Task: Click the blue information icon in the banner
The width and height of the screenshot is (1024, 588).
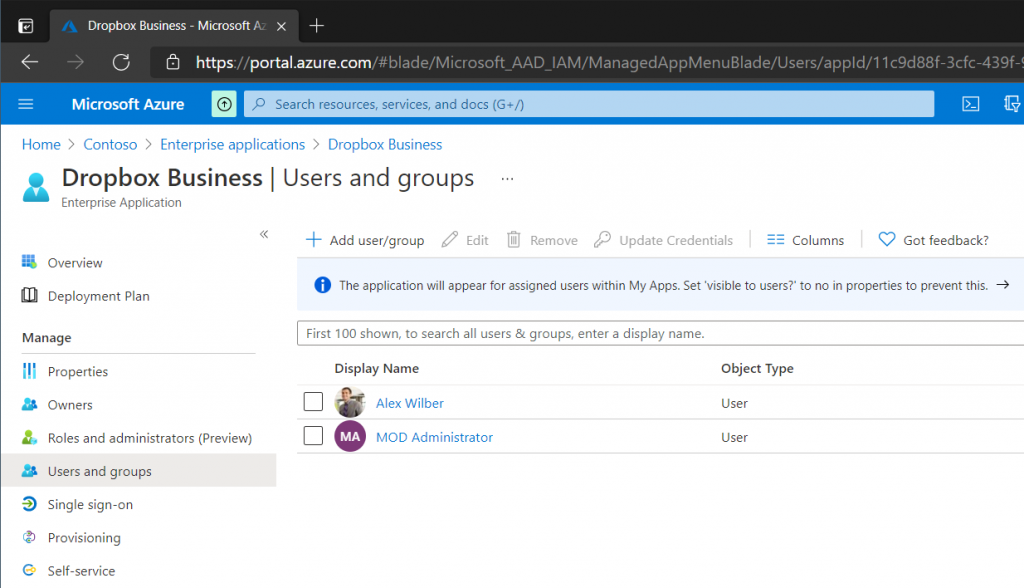Action: (323, 285)
